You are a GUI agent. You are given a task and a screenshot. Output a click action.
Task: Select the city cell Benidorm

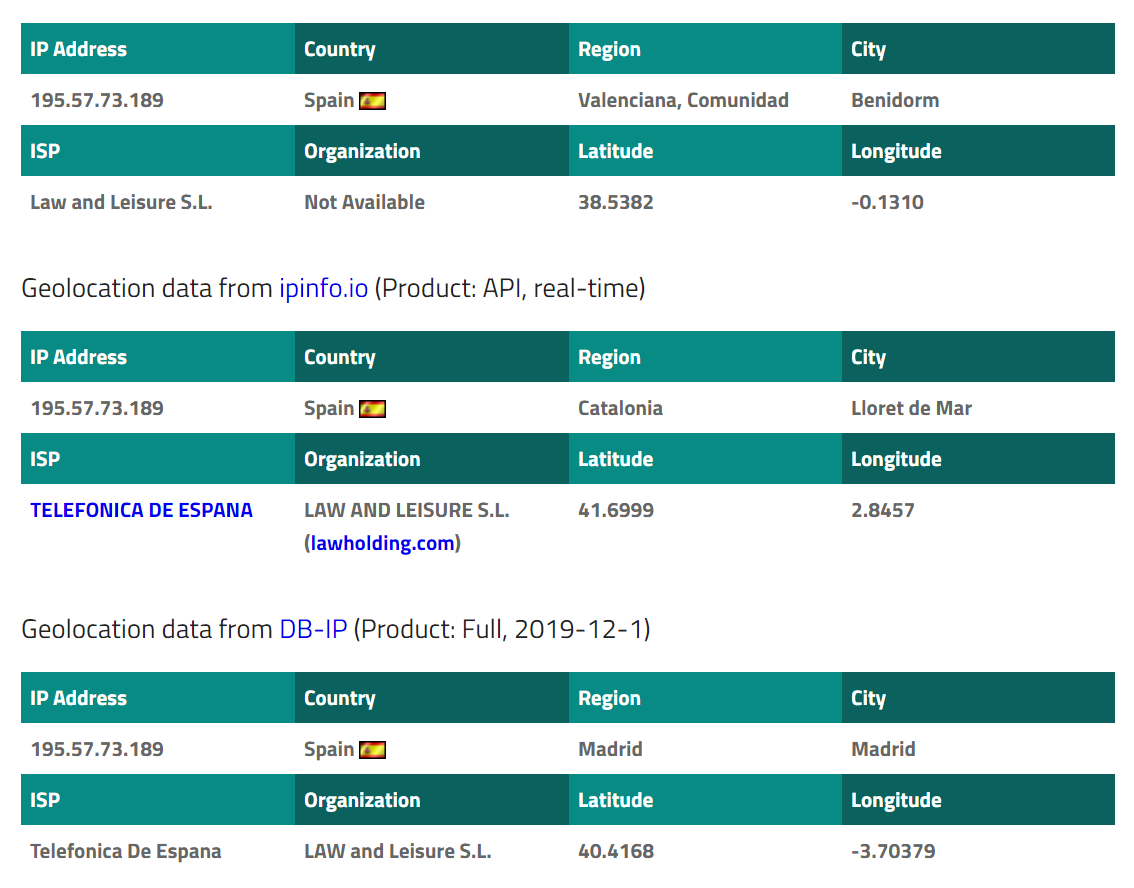pos(895,100)
